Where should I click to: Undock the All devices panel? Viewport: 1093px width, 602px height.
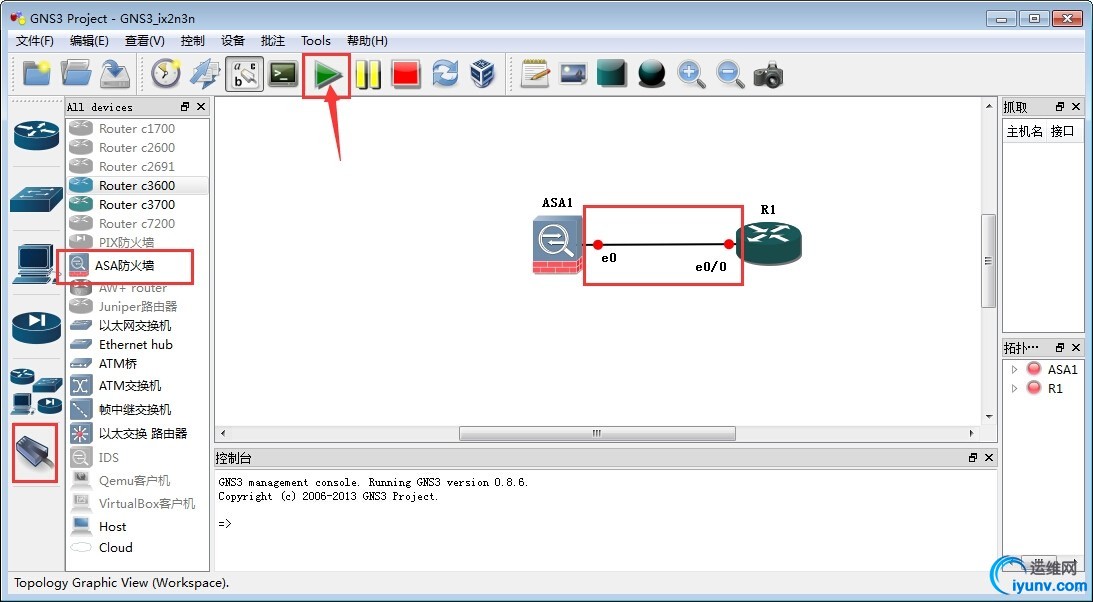[x=185, y=107]
